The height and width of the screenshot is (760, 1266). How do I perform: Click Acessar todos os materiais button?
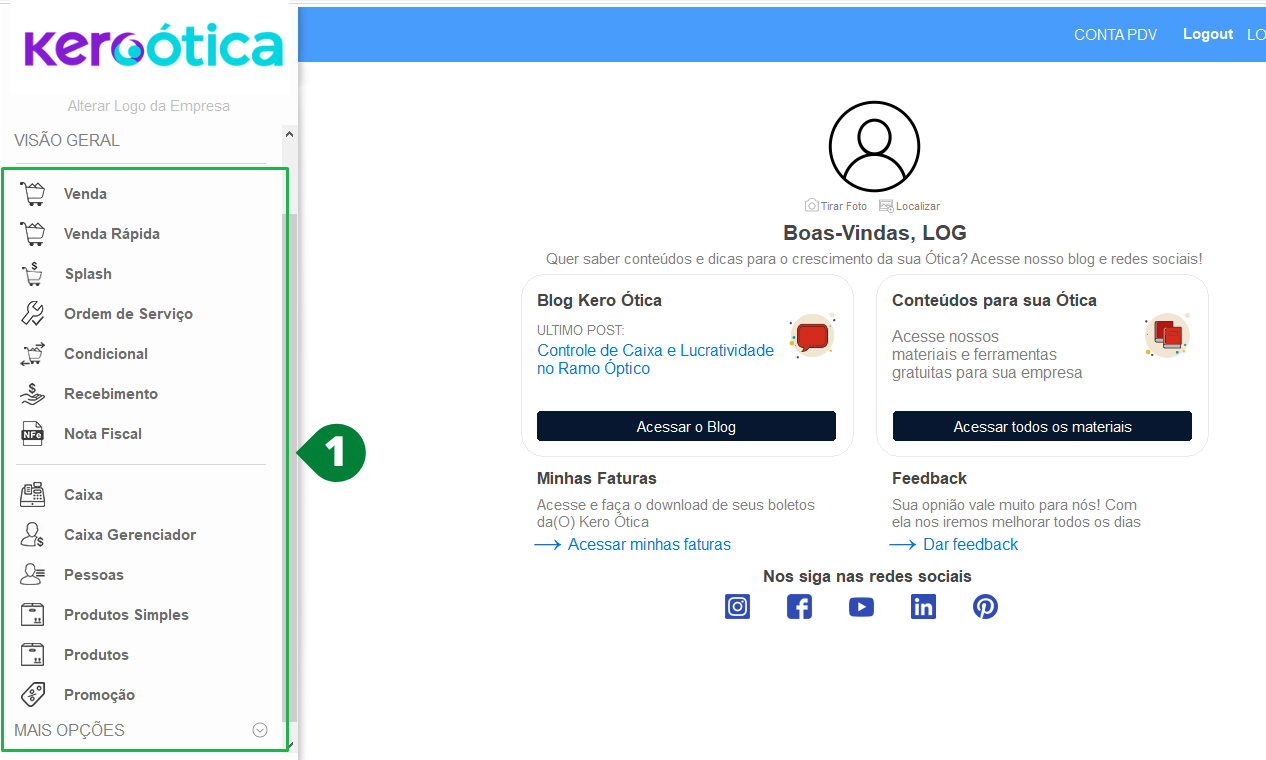coord(1042,426)
